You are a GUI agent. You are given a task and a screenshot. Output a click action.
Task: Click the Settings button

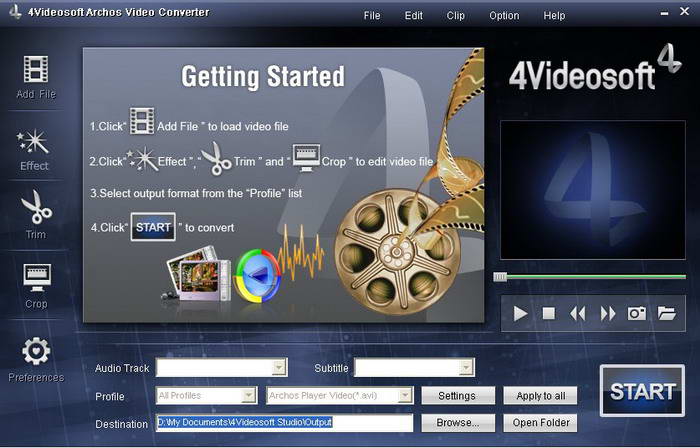click(458, 396)
